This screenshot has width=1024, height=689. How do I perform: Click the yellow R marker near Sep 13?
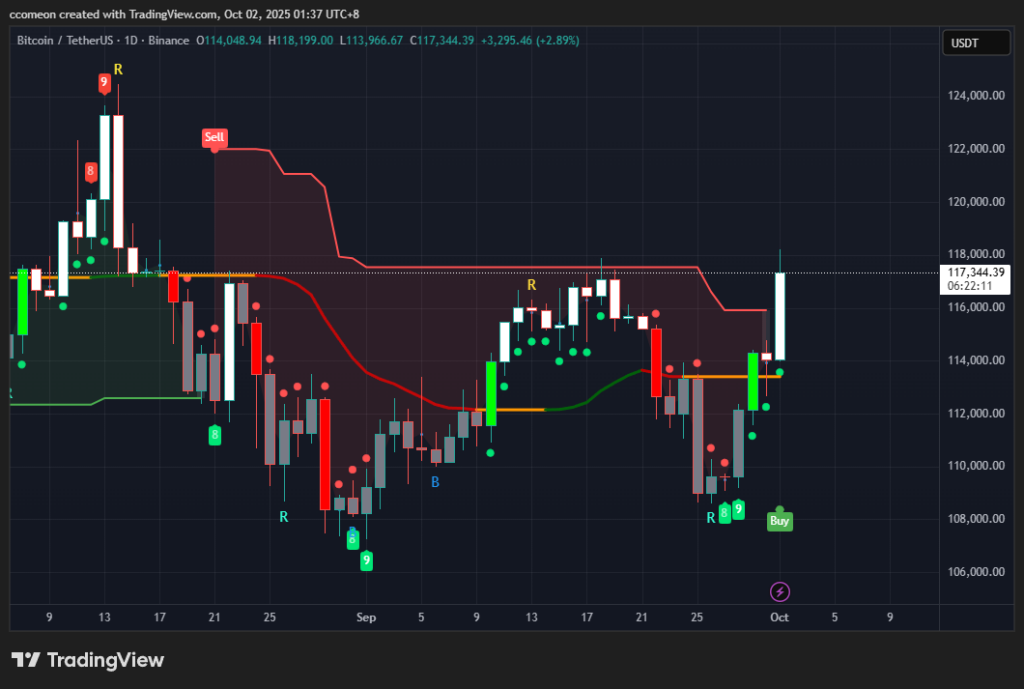click(x=532, y=285)
